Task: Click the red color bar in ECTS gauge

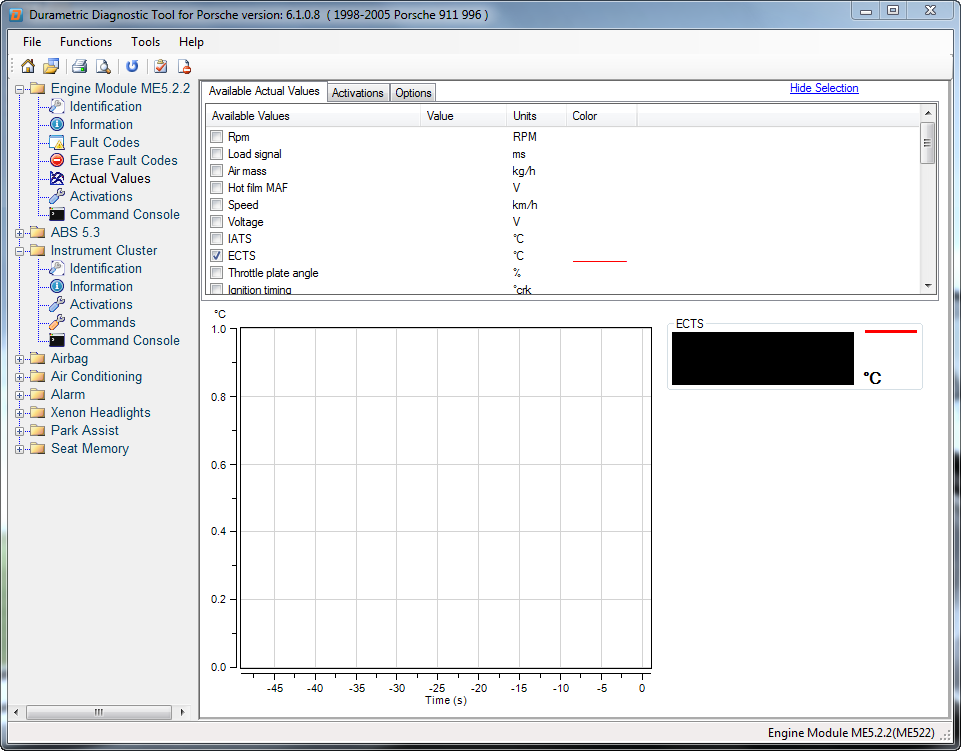Action: pos(891,332)
